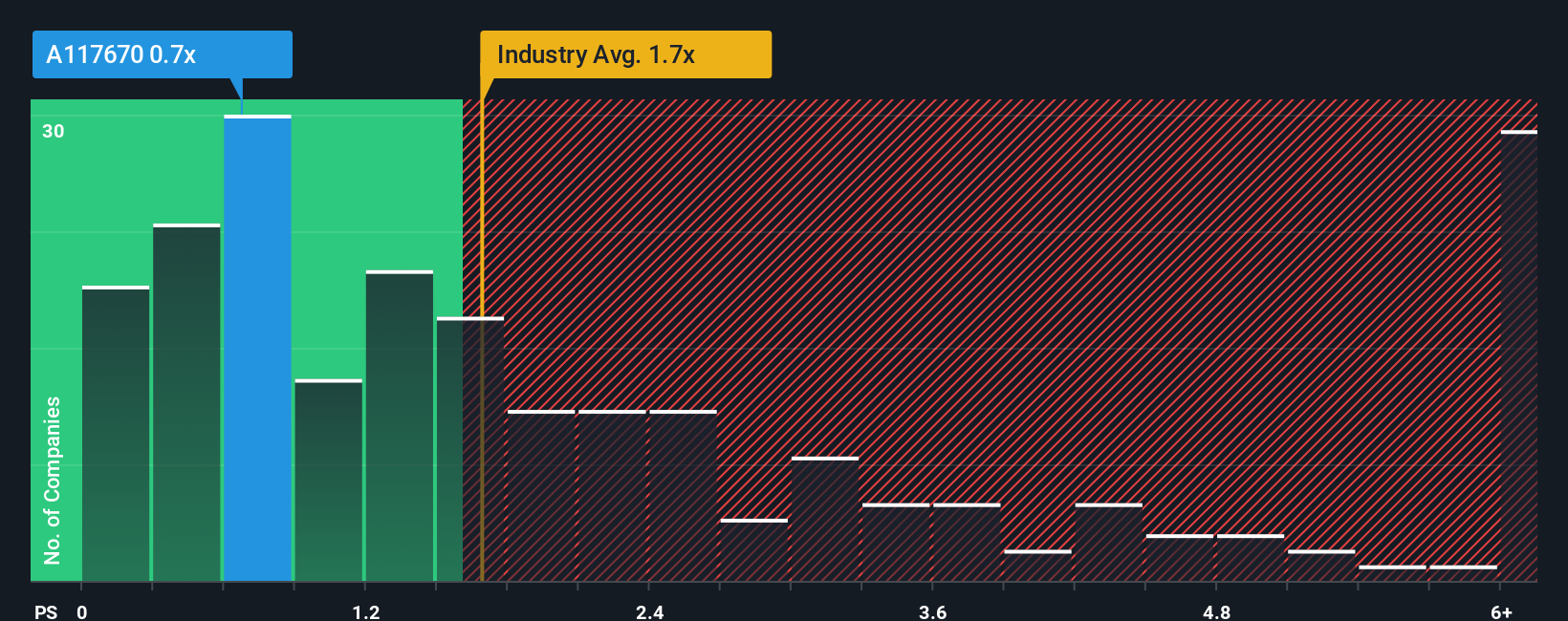Click the 'No. of Companies' axis title

click(53, 481)
